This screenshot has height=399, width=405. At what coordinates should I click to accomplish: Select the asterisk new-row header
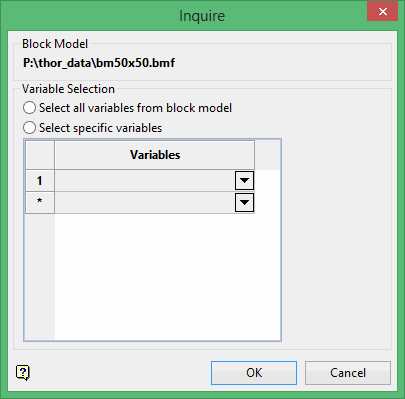(x=40, y=202)
